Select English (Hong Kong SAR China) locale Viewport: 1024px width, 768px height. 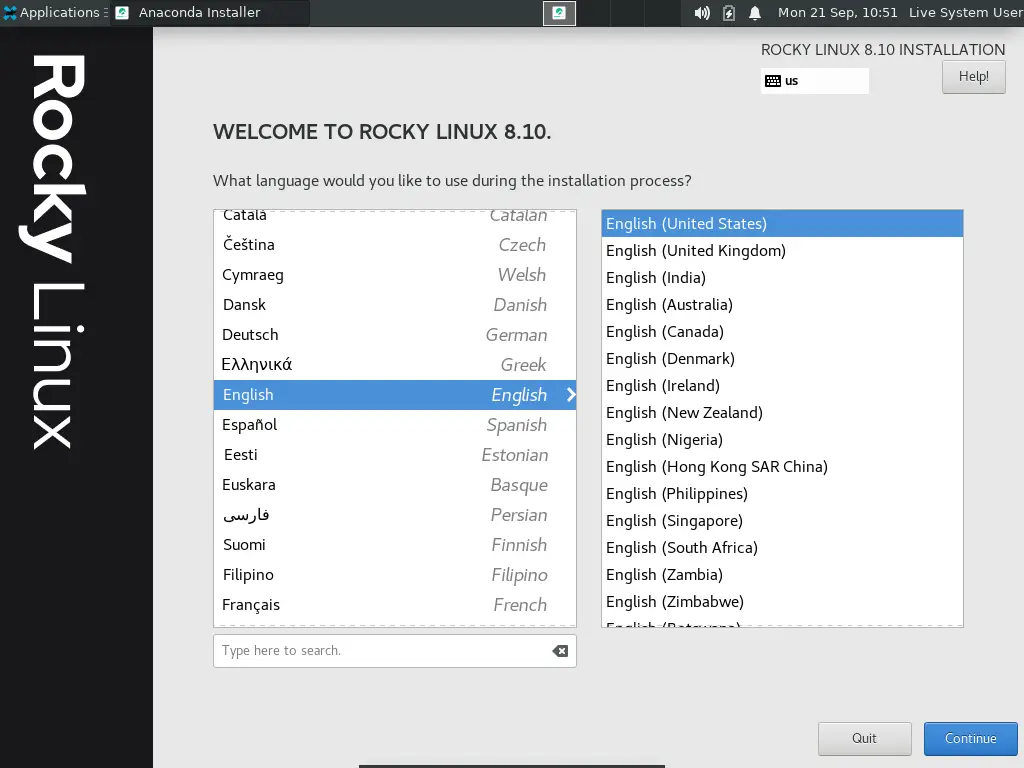[x=782, y=467]
